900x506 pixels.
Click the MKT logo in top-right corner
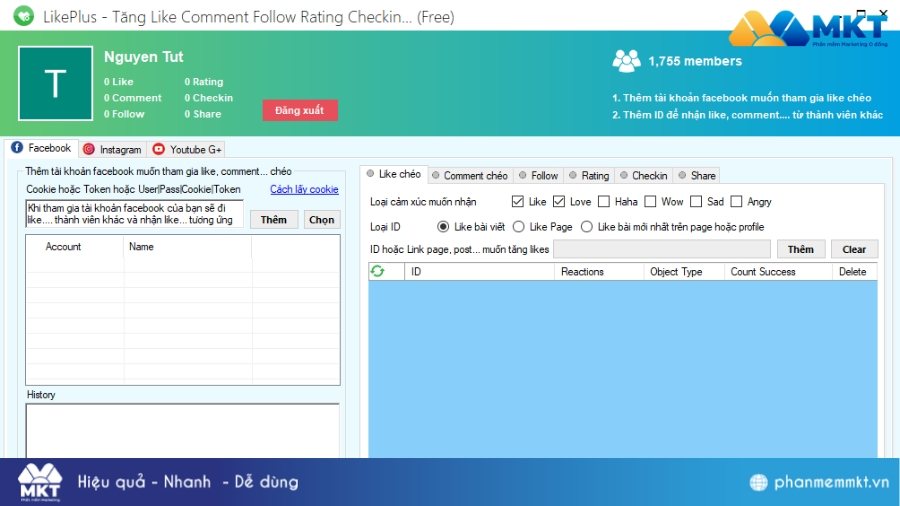(x=808, y=28)
